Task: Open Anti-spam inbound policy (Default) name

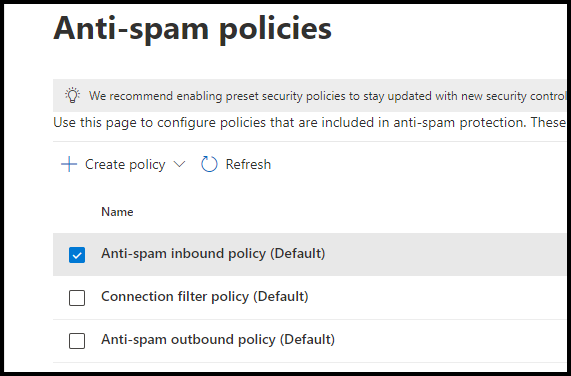Action: coord(213,254)
